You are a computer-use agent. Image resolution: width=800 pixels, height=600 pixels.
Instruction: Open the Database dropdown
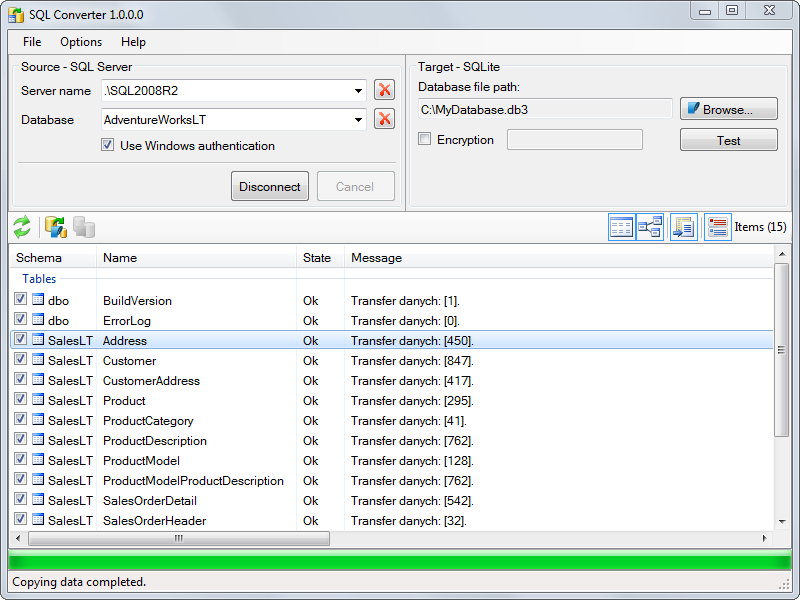click(358, 120)
